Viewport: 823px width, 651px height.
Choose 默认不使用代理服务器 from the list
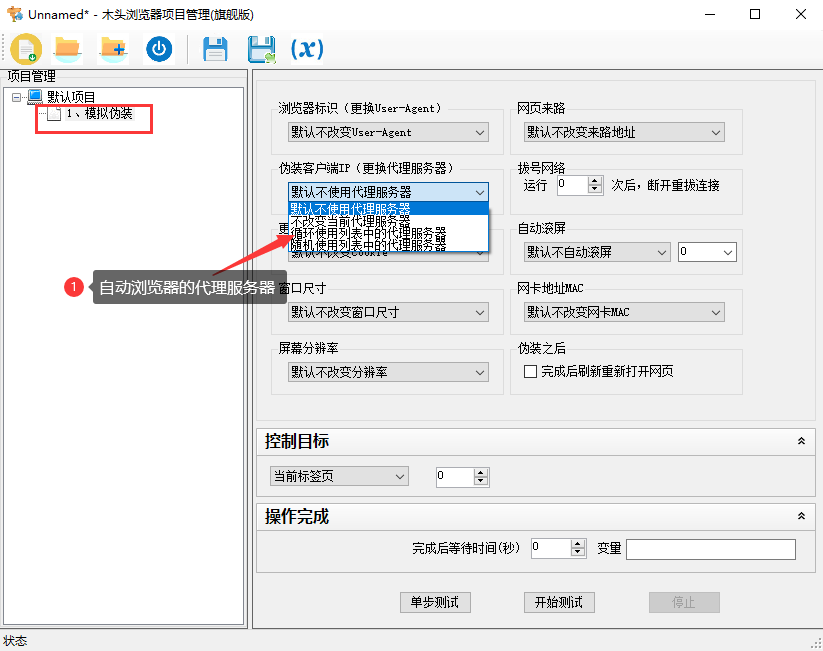point(388,208)
